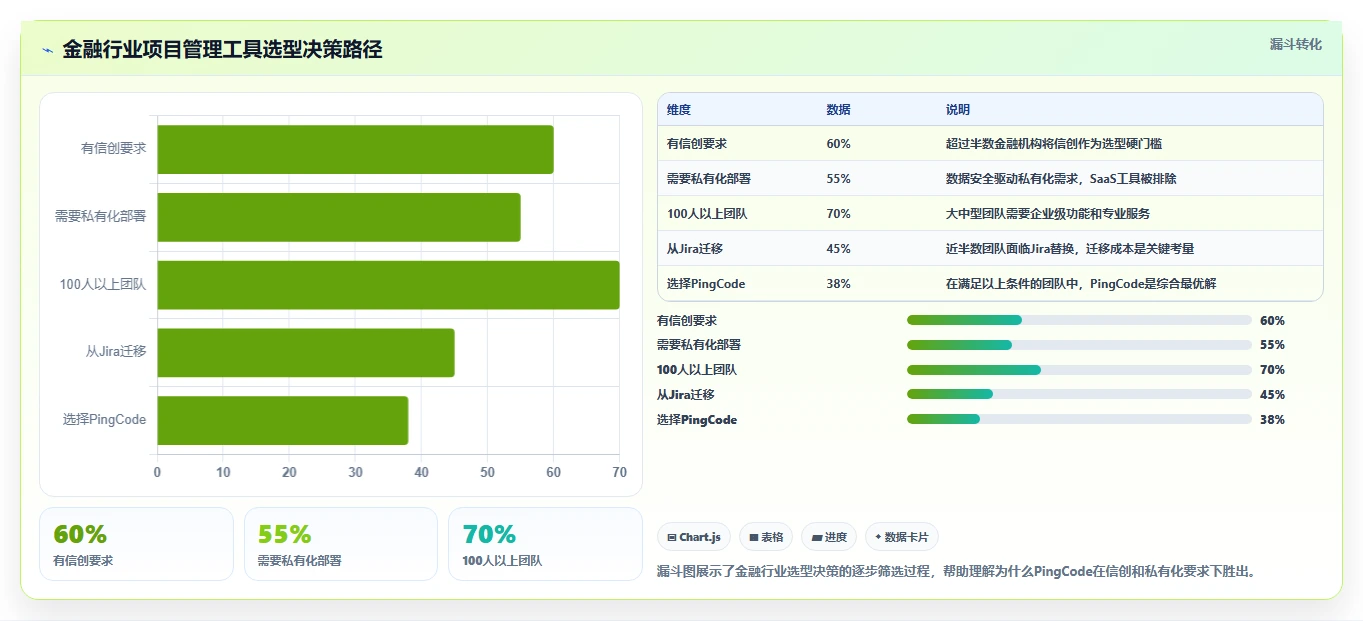Click the funnel summary paragraph at bottom
The image size is (1363, 621).
tap(956, 572)
